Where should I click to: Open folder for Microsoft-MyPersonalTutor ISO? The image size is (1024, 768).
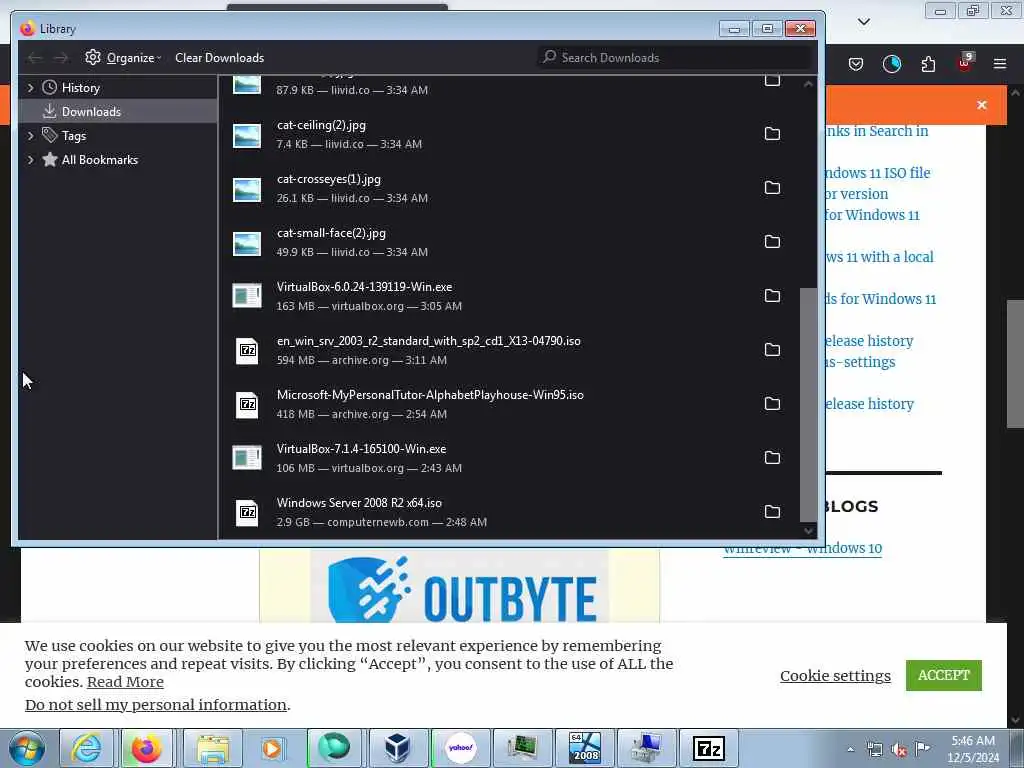coord(772,404)
